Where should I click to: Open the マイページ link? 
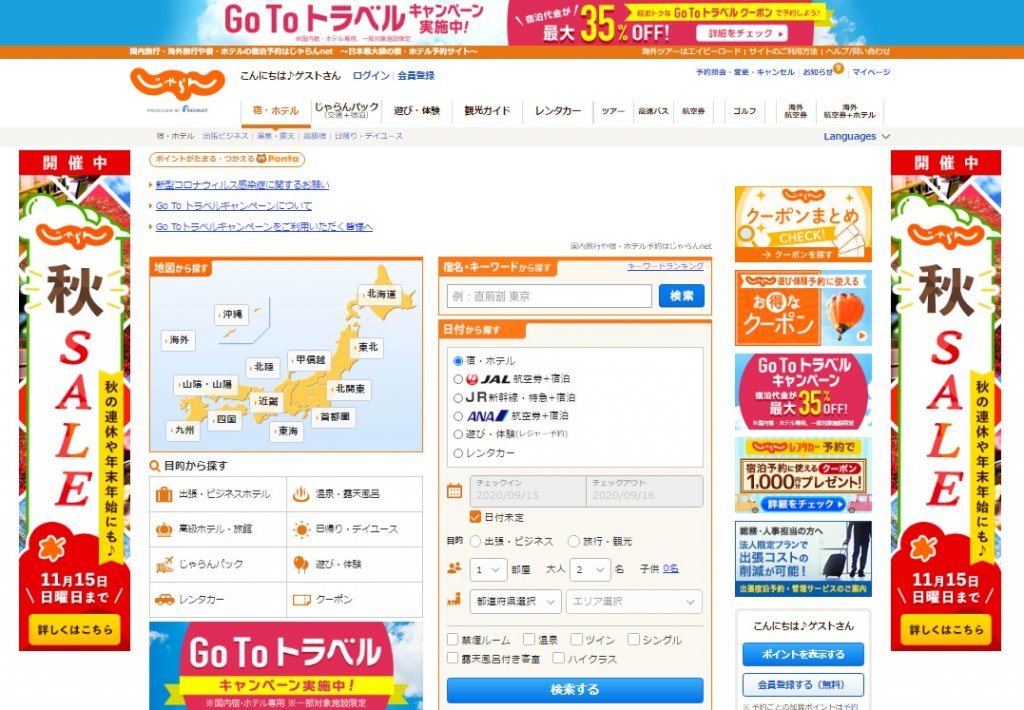(x=871, y=72)
